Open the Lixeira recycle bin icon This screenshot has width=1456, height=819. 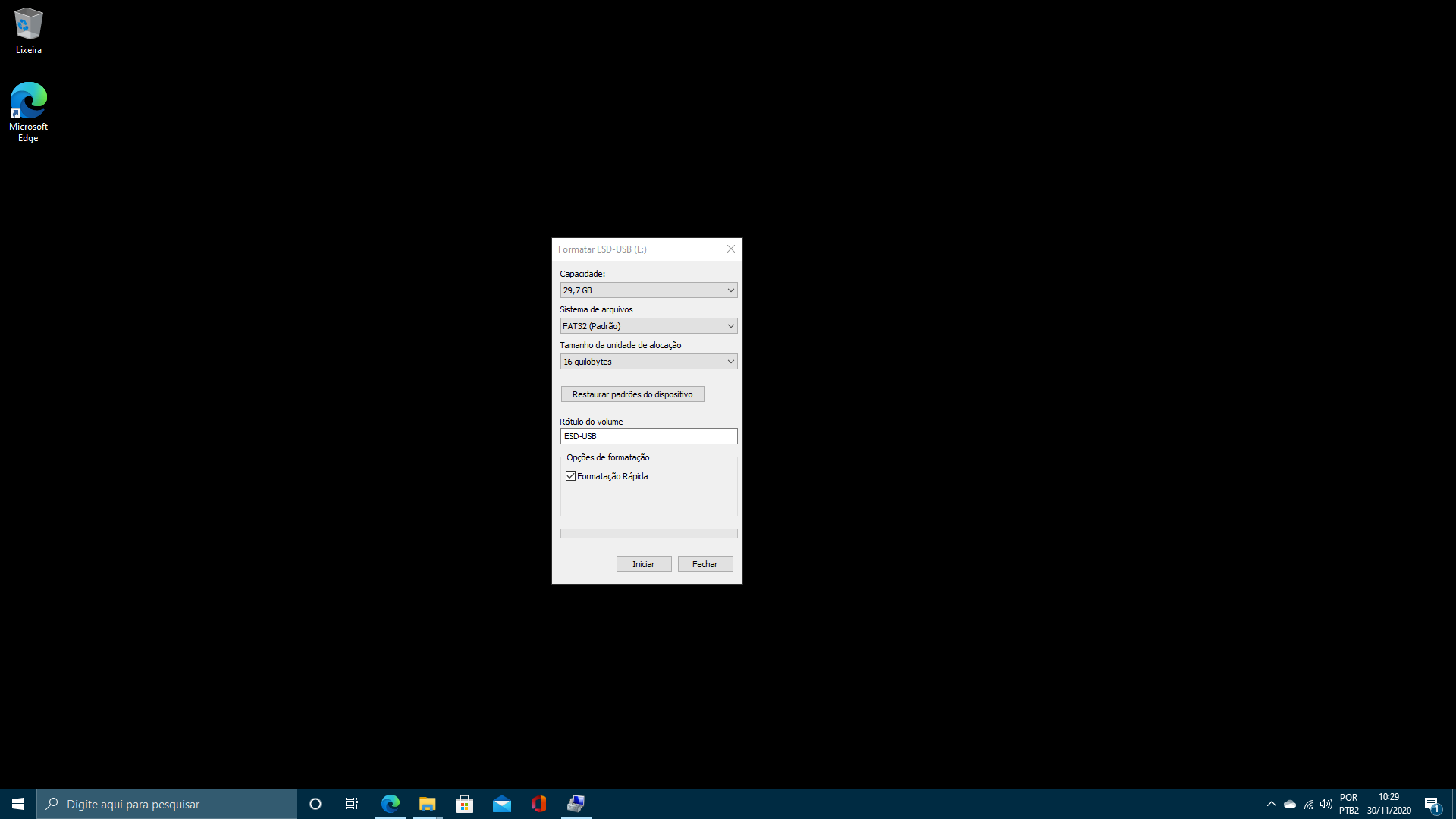point(29,31)
